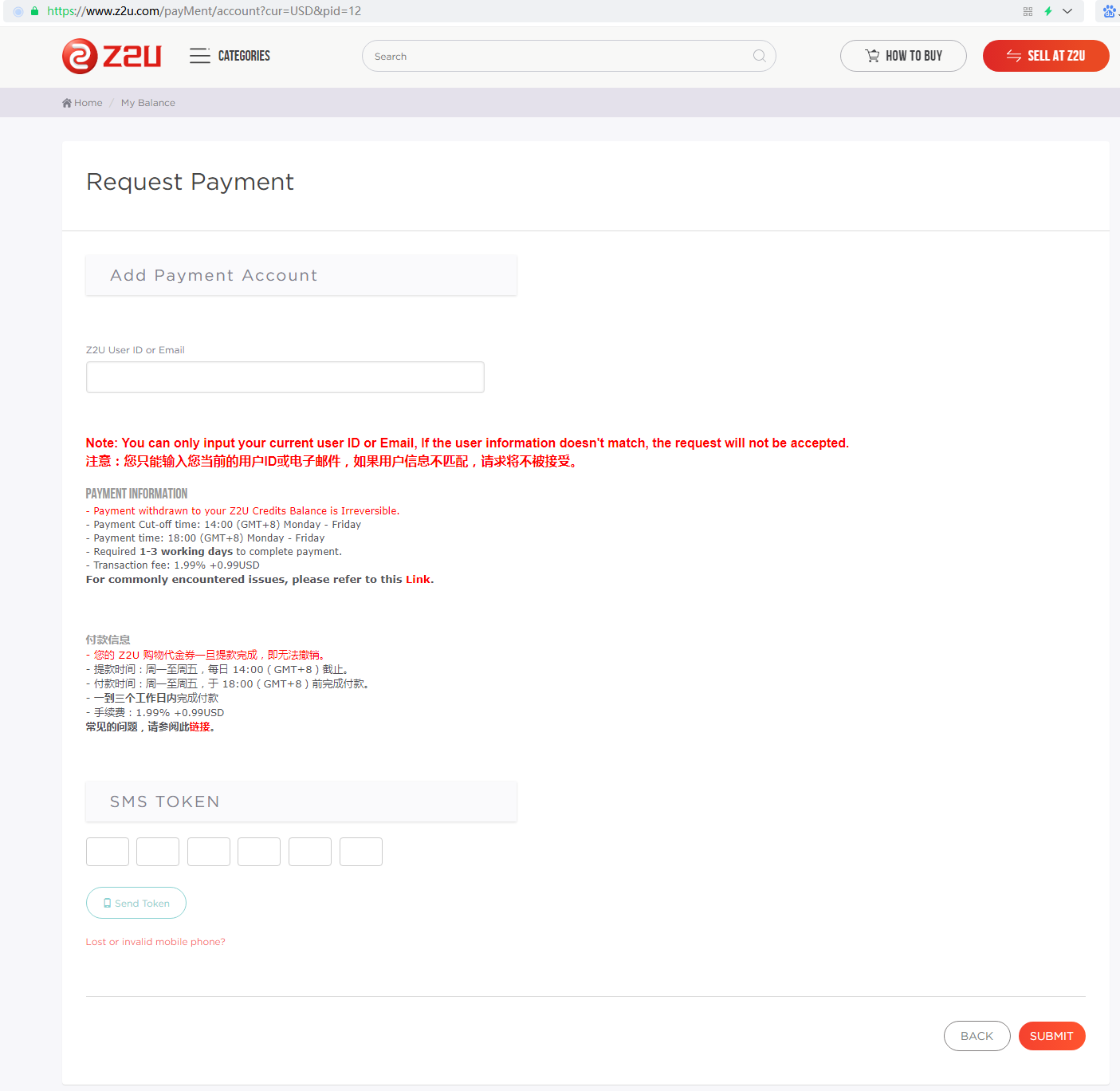The height and width of the screenshot is (1091, 1120).
Task: Focus the Z2U User ID or Email field
Action: [x=285, y=377]
